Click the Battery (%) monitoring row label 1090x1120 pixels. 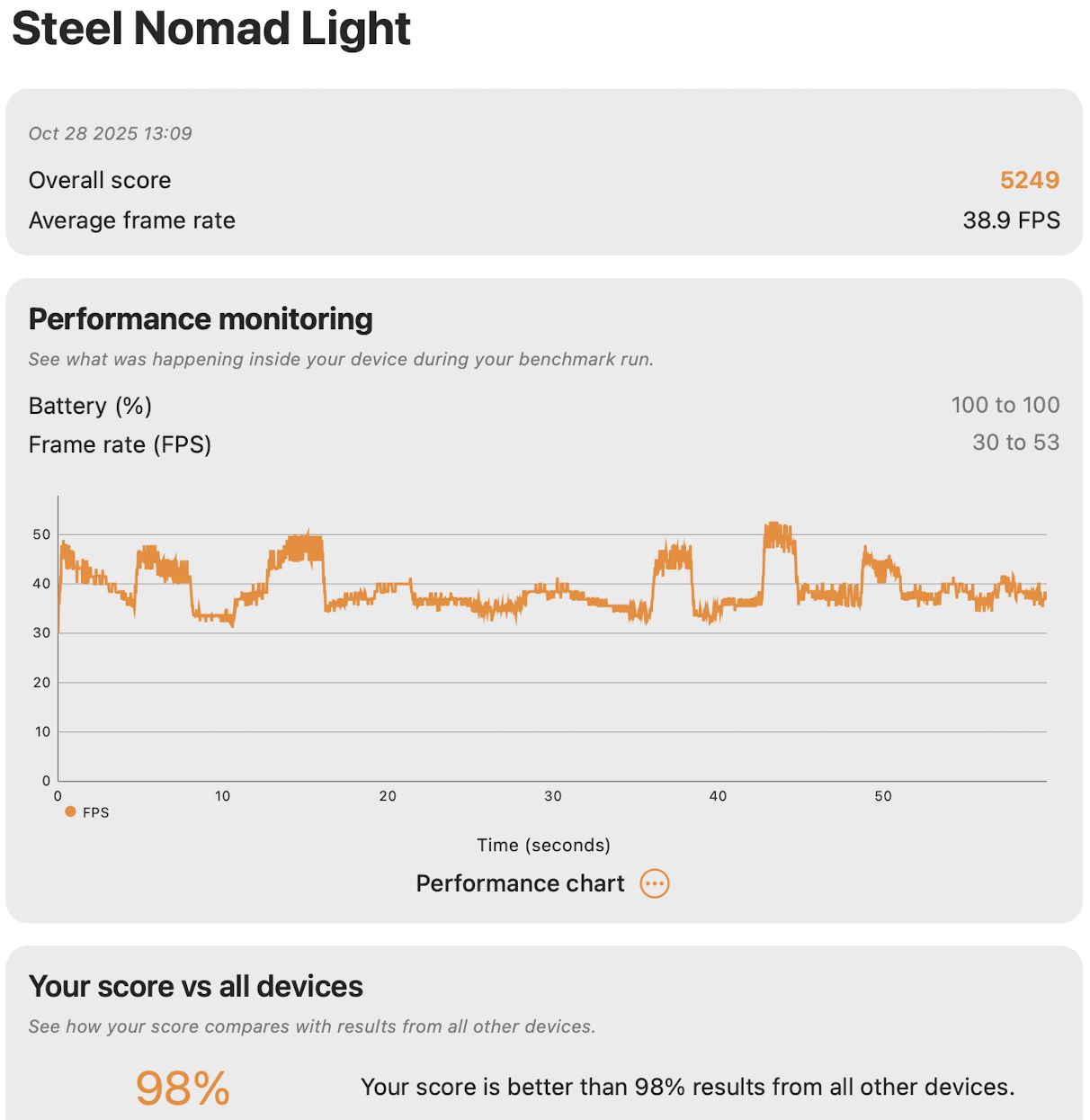pos(90,406)
